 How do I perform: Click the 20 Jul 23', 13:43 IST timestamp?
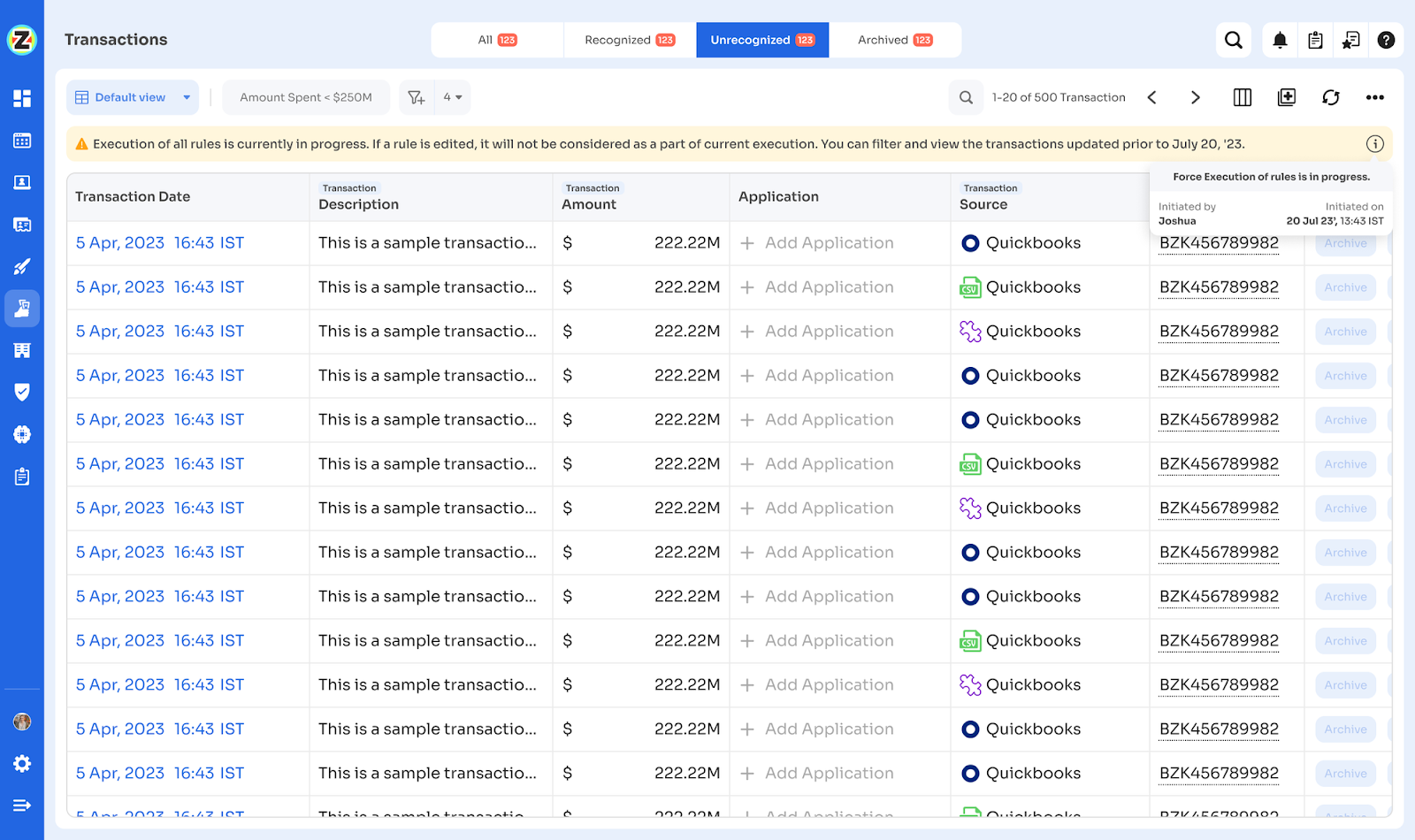(x=1335, y=221)
